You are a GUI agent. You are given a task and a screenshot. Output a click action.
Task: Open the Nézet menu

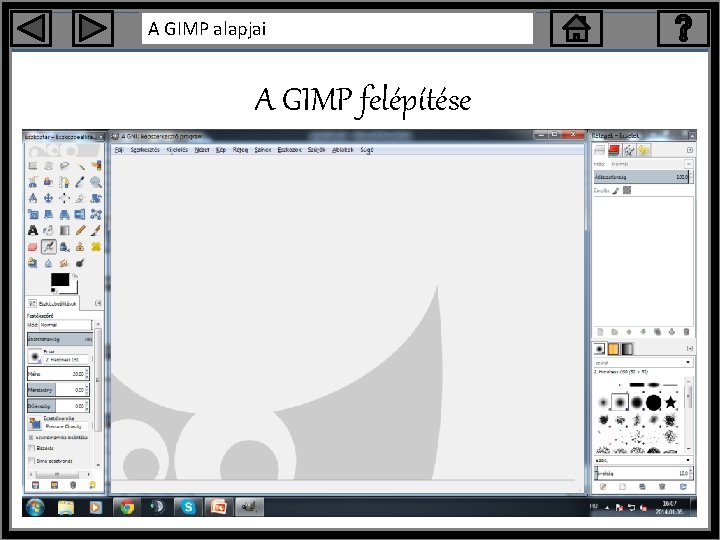202,150
